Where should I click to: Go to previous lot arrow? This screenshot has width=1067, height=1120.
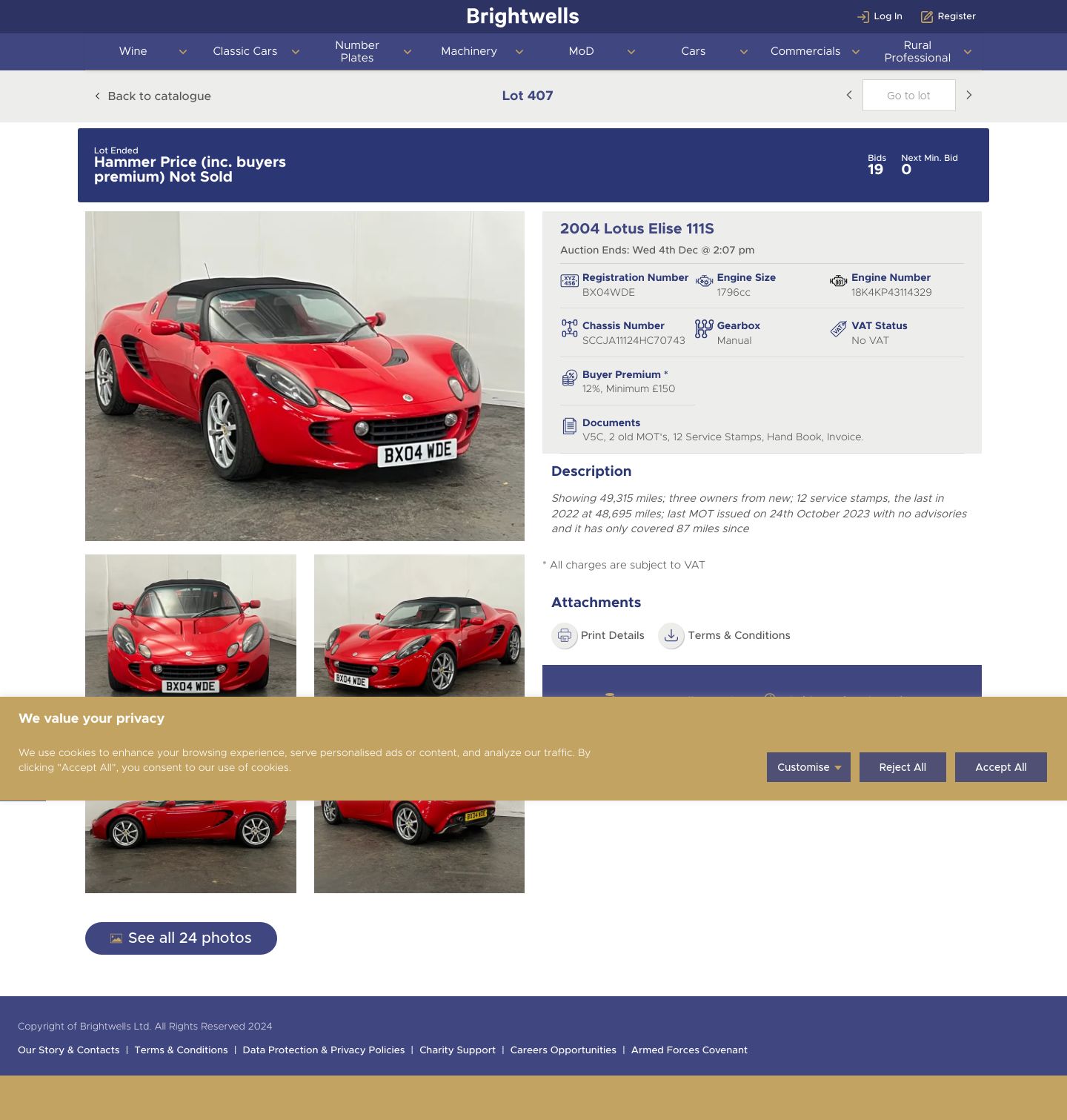(x=849, y=95)
